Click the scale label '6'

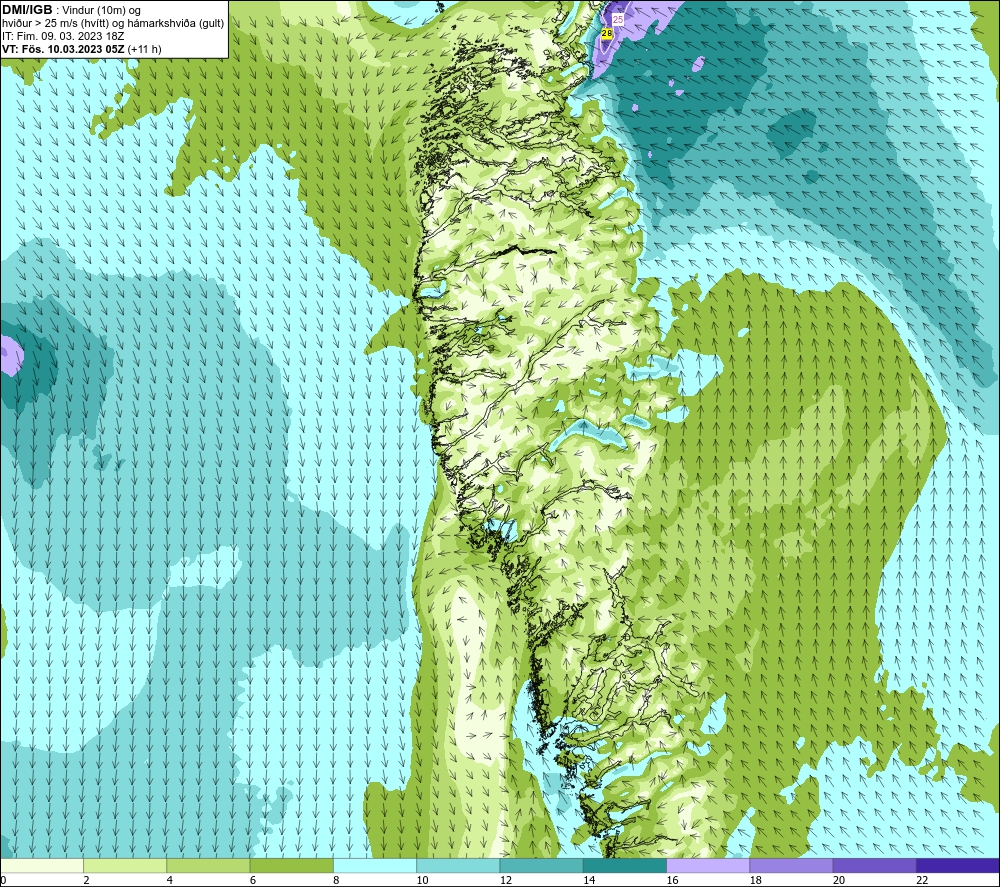[x=253, y=880]
